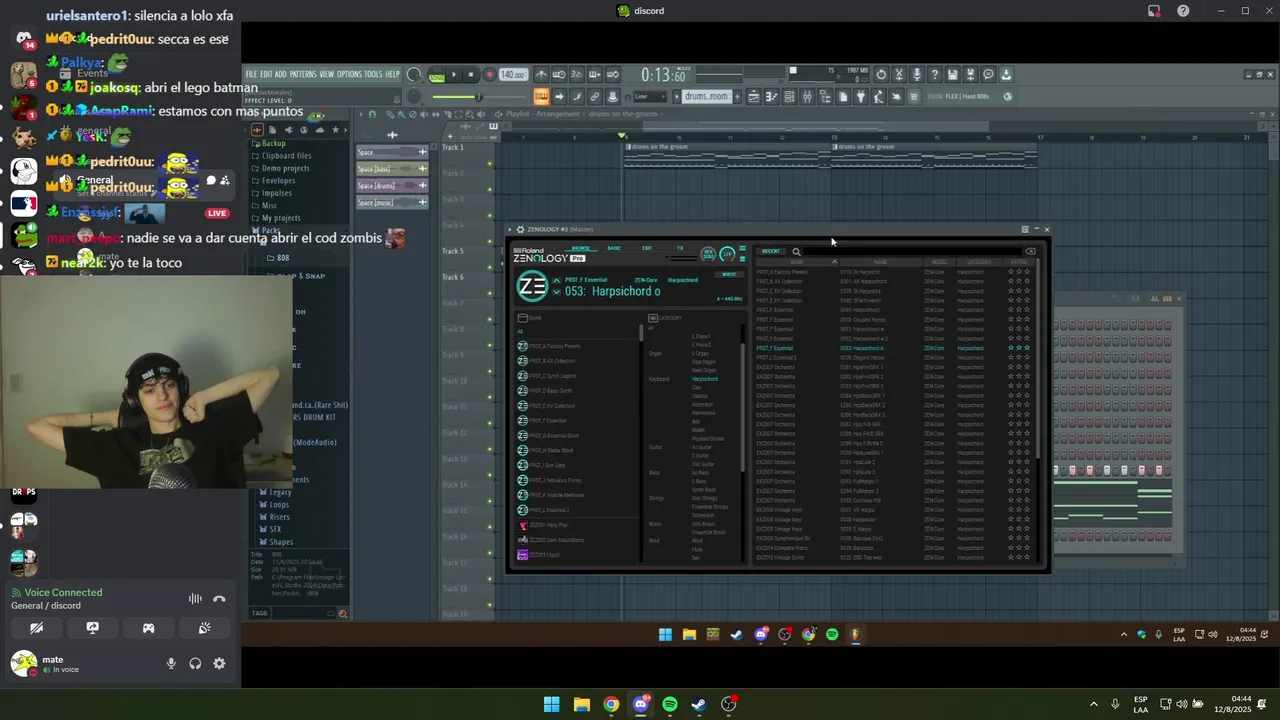The image size is (1280, 720).
Task: Save project with the floppy disk icon
Action: pos(953,75)
